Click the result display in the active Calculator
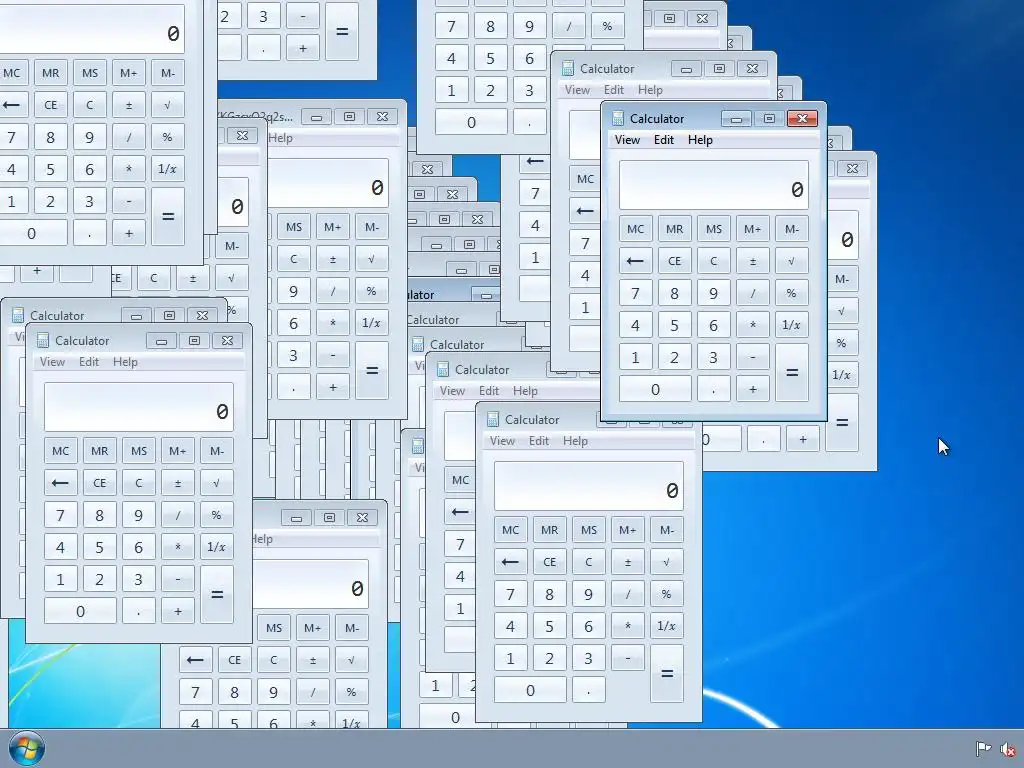 (x=714, y=185)
